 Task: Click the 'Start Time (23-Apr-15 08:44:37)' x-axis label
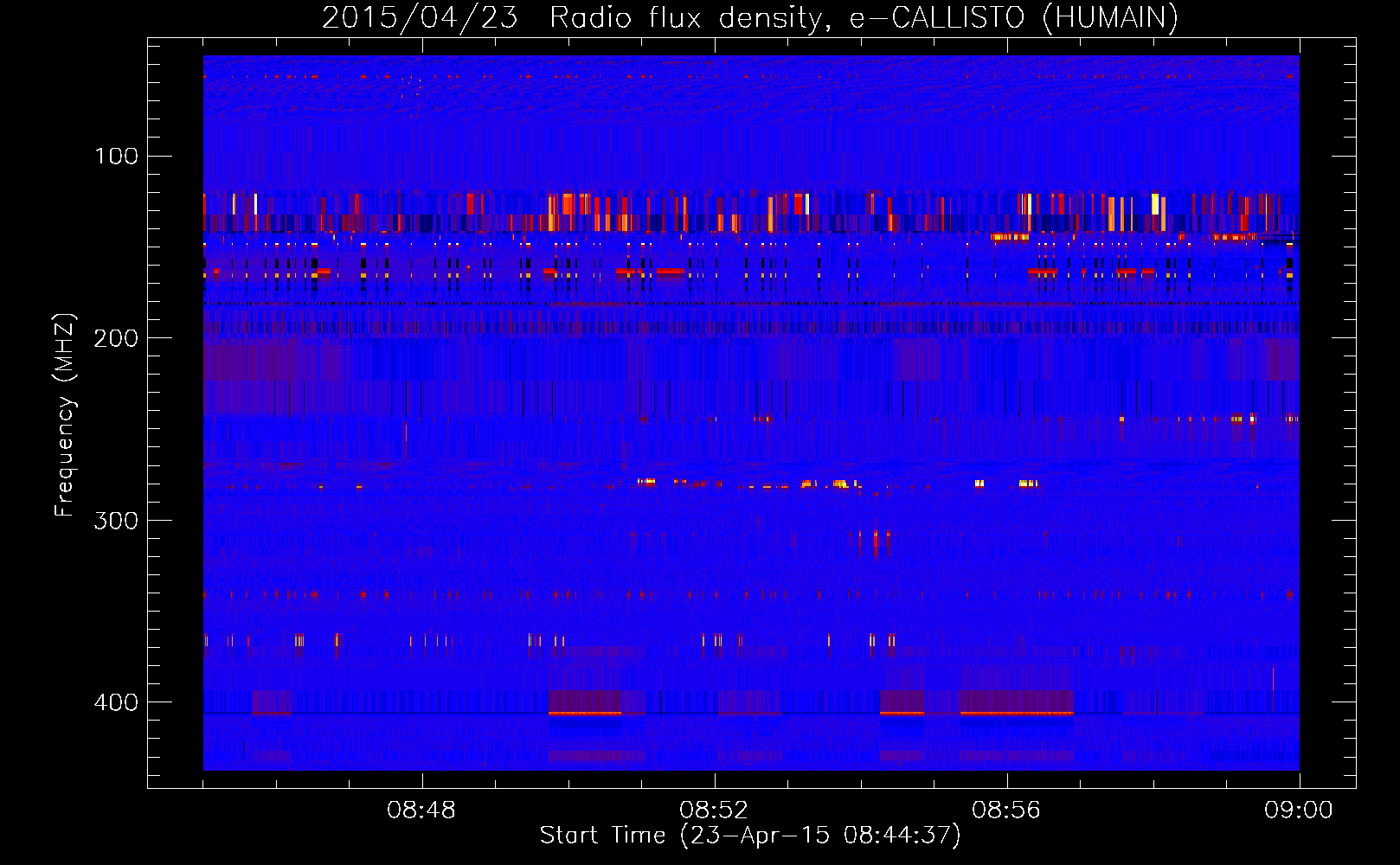click(750, 835)
